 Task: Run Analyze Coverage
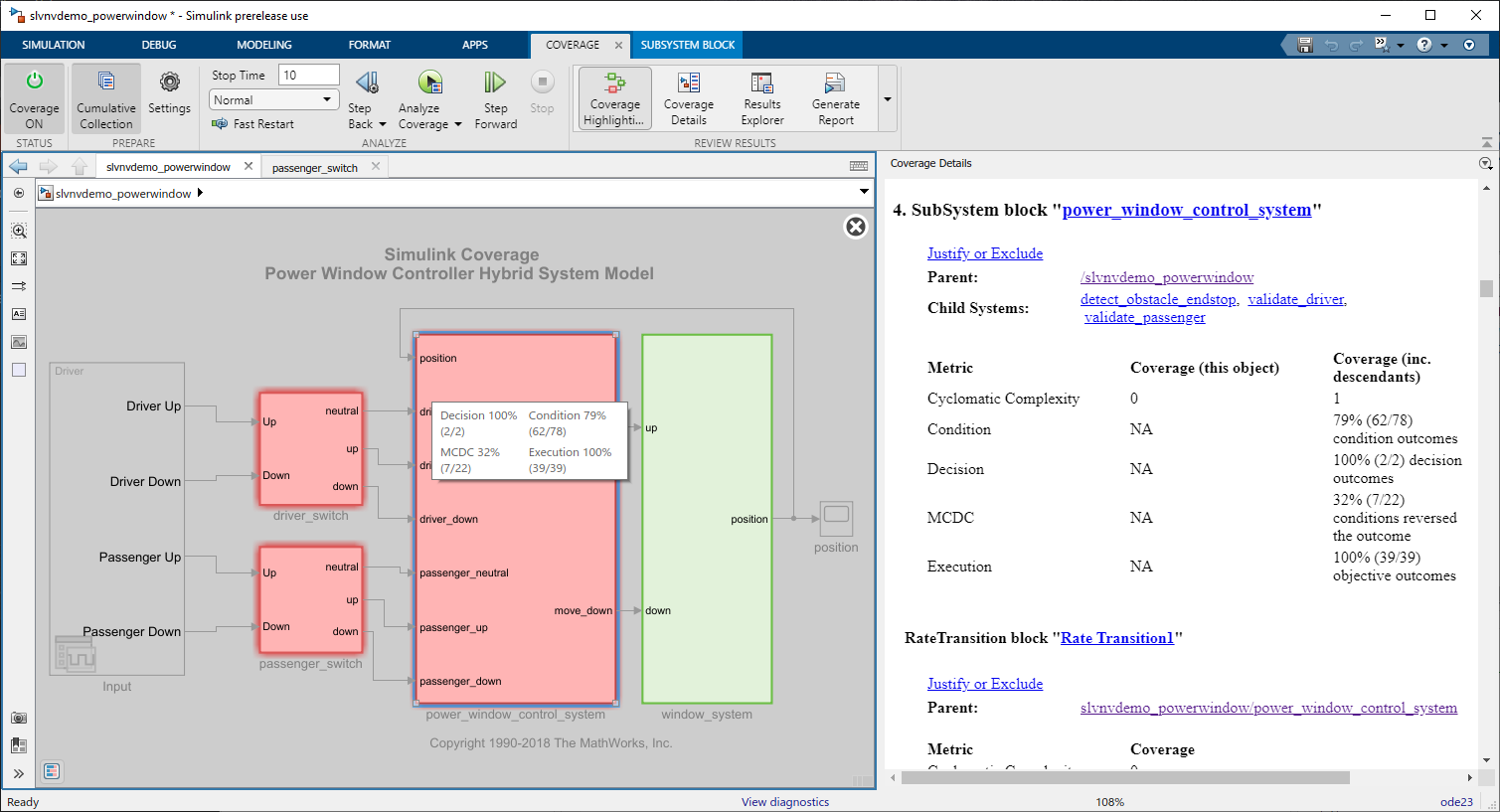(x=429, y=83)
